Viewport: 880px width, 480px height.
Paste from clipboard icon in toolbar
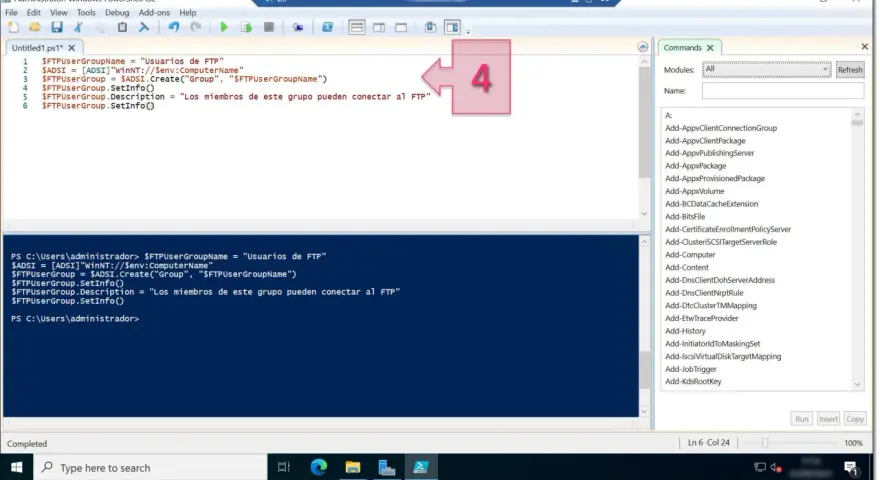click(122, 27)
